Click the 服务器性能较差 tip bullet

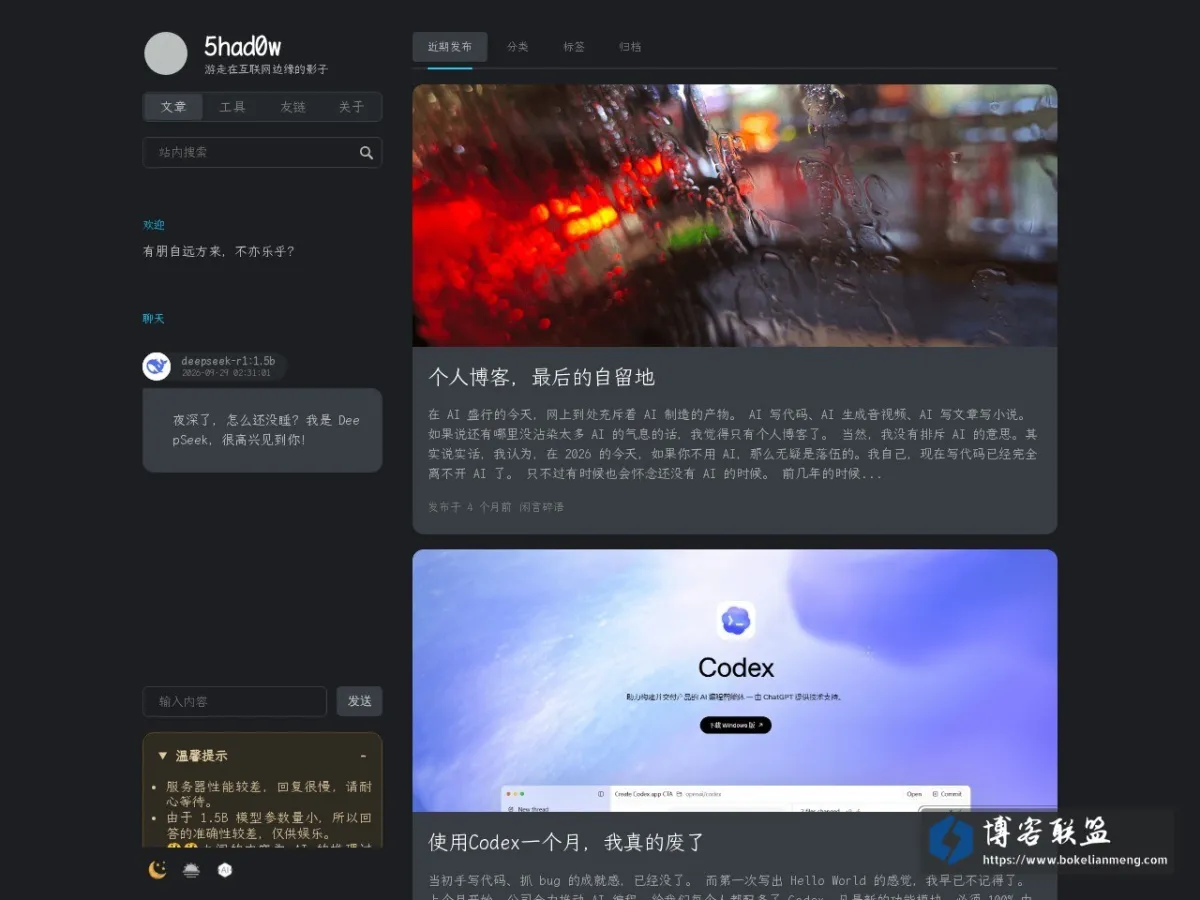(268, 794)
